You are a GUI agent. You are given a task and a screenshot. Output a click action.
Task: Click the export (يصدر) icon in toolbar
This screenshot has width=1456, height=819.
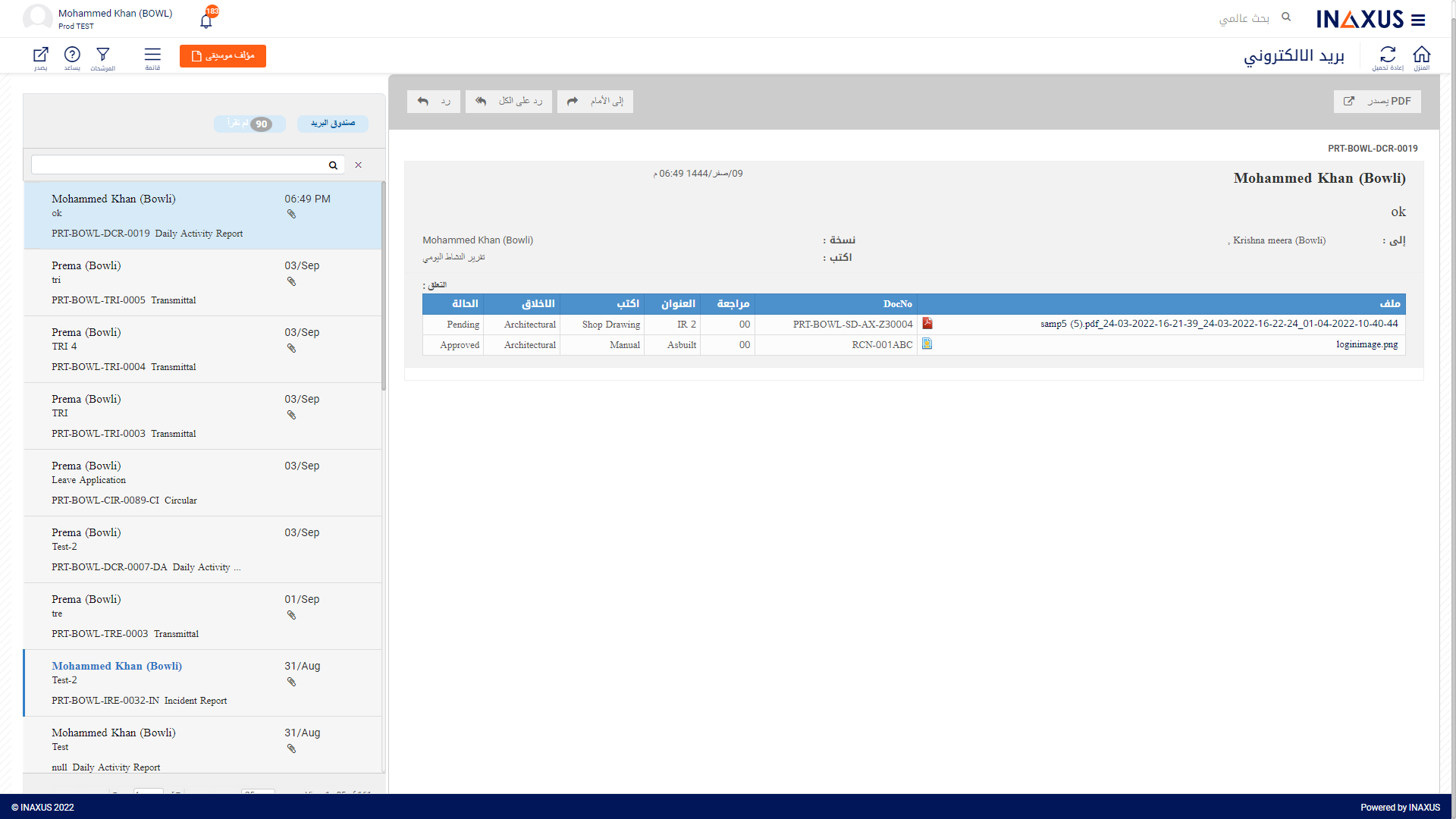click(x=40, y=56)
